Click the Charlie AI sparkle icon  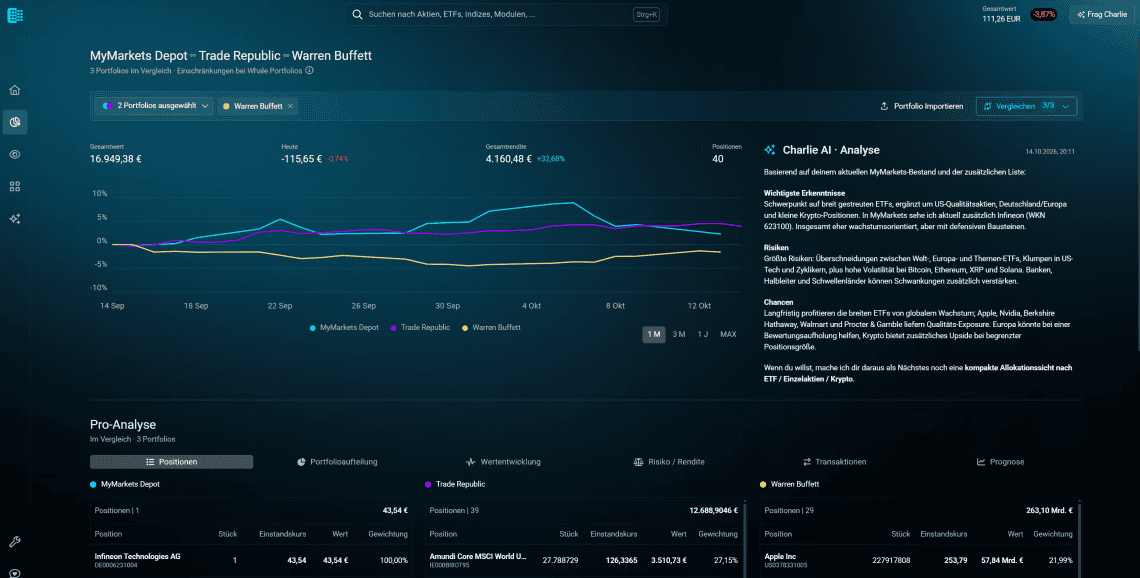[x=770, y=150]
